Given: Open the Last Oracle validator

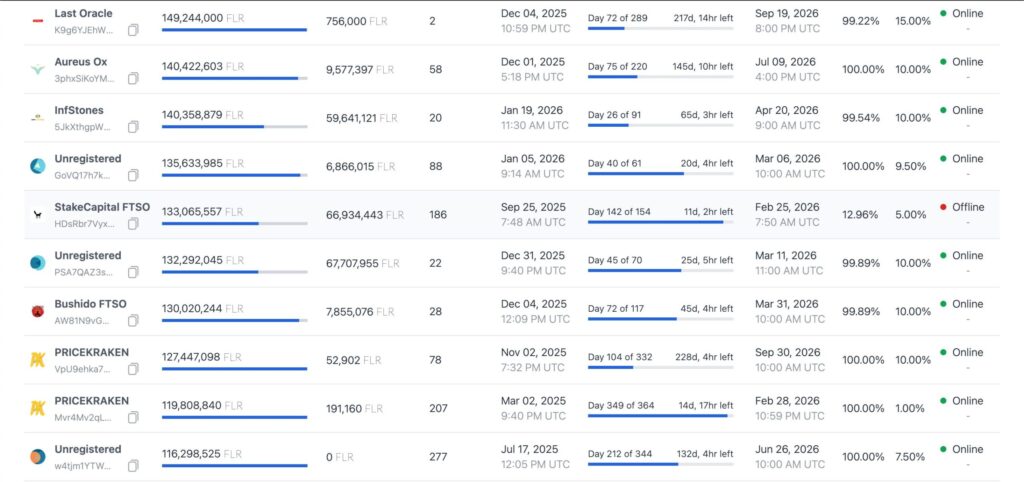Looking at the screenshot, I should pos(83,13).
